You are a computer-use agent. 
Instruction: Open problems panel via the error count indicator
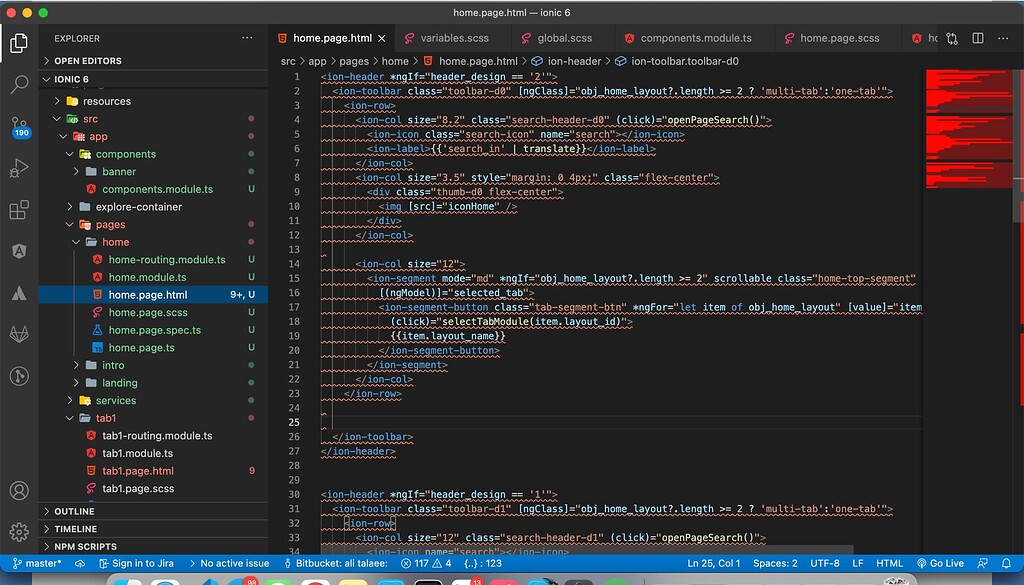(x=428, y=563)
